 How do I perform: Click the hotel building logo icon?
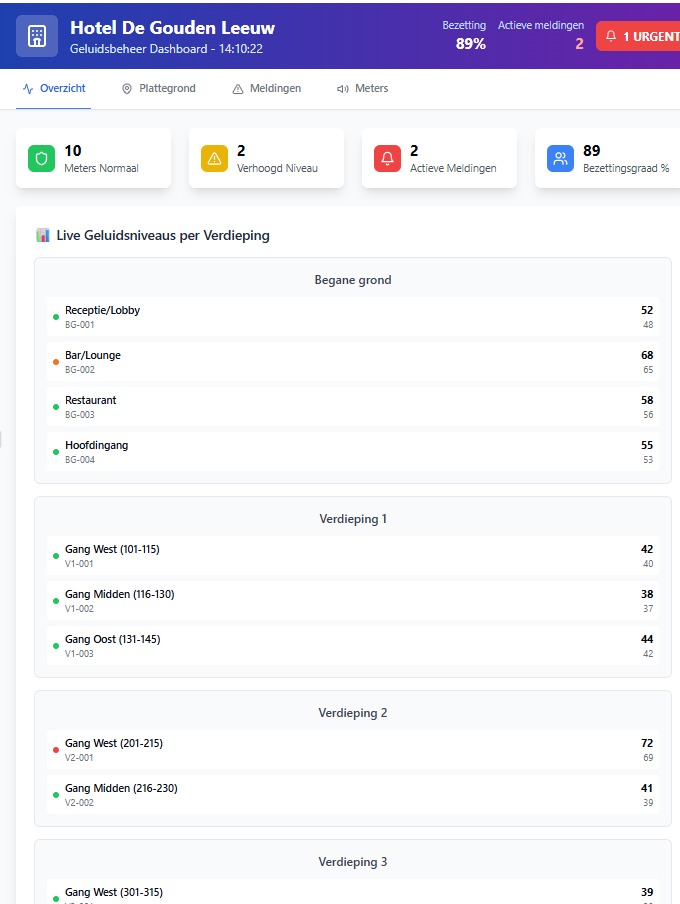(37, 36)
